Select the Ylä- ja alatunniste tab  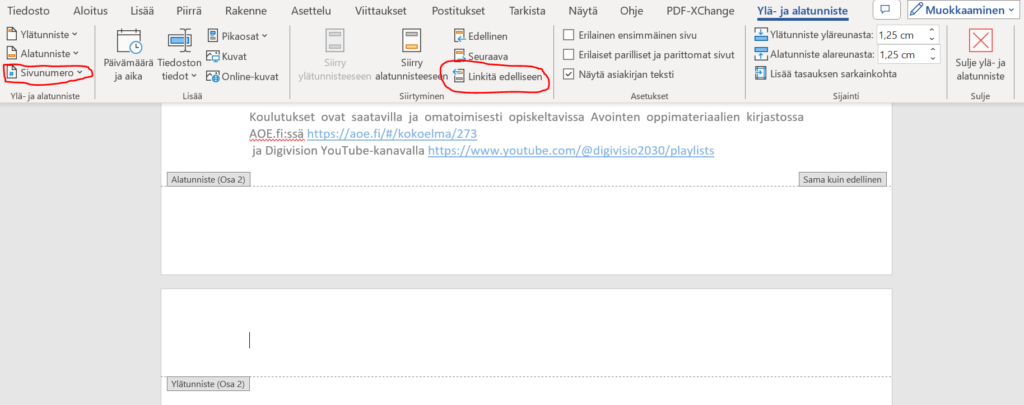802,11
